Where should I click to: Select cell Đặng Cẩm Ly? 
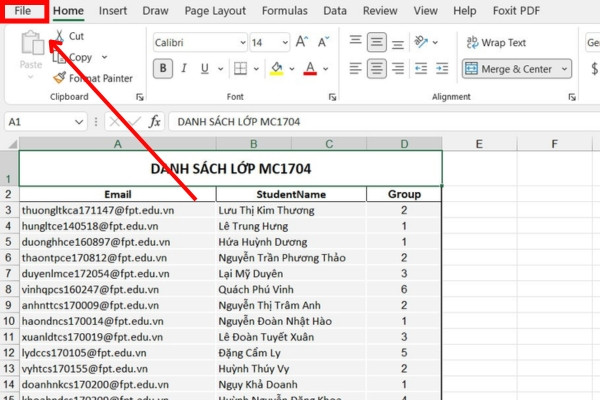291,353
